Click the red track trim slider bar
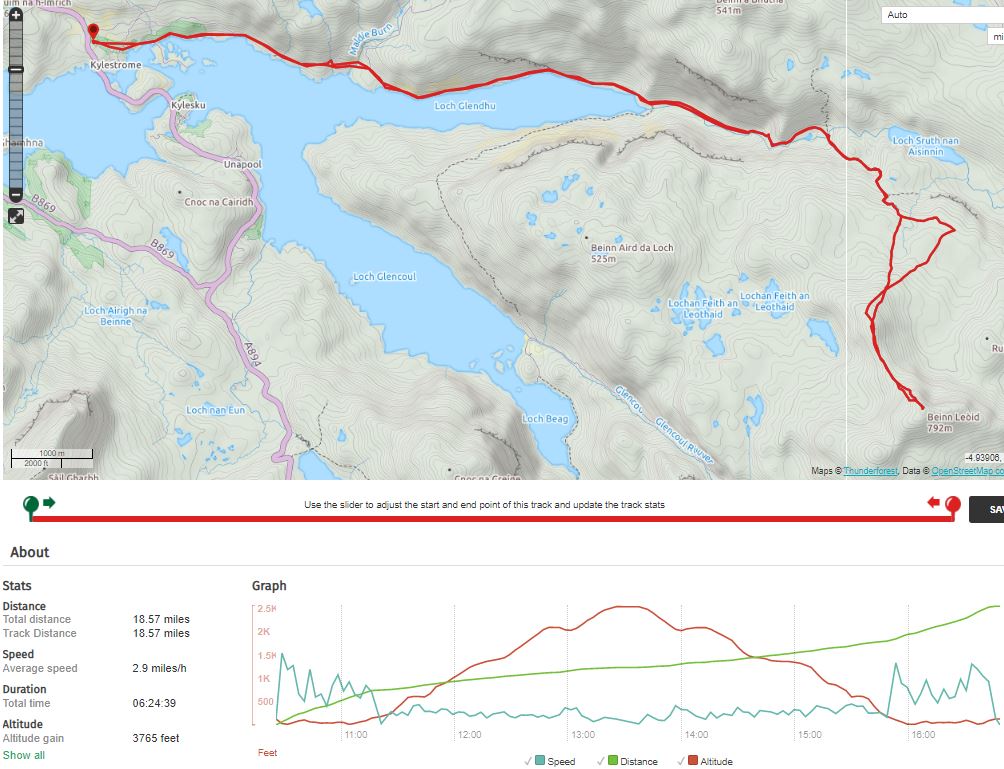The image size is (1004, 769). click(490, 518)
